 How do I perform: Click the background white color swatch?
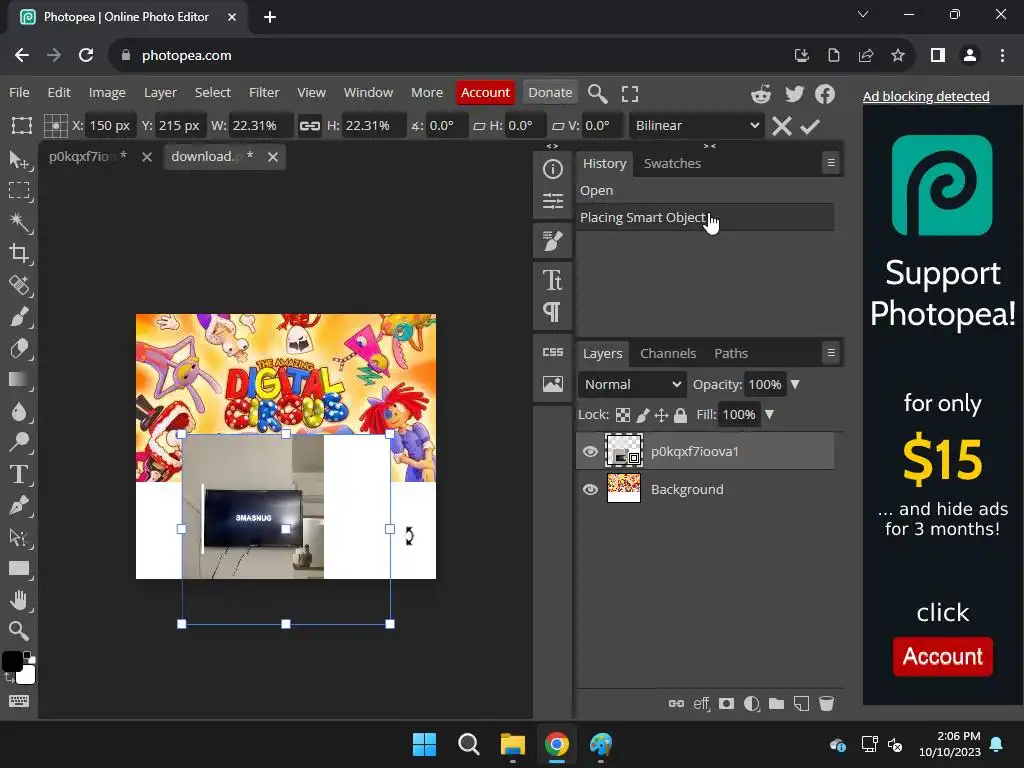25,675
